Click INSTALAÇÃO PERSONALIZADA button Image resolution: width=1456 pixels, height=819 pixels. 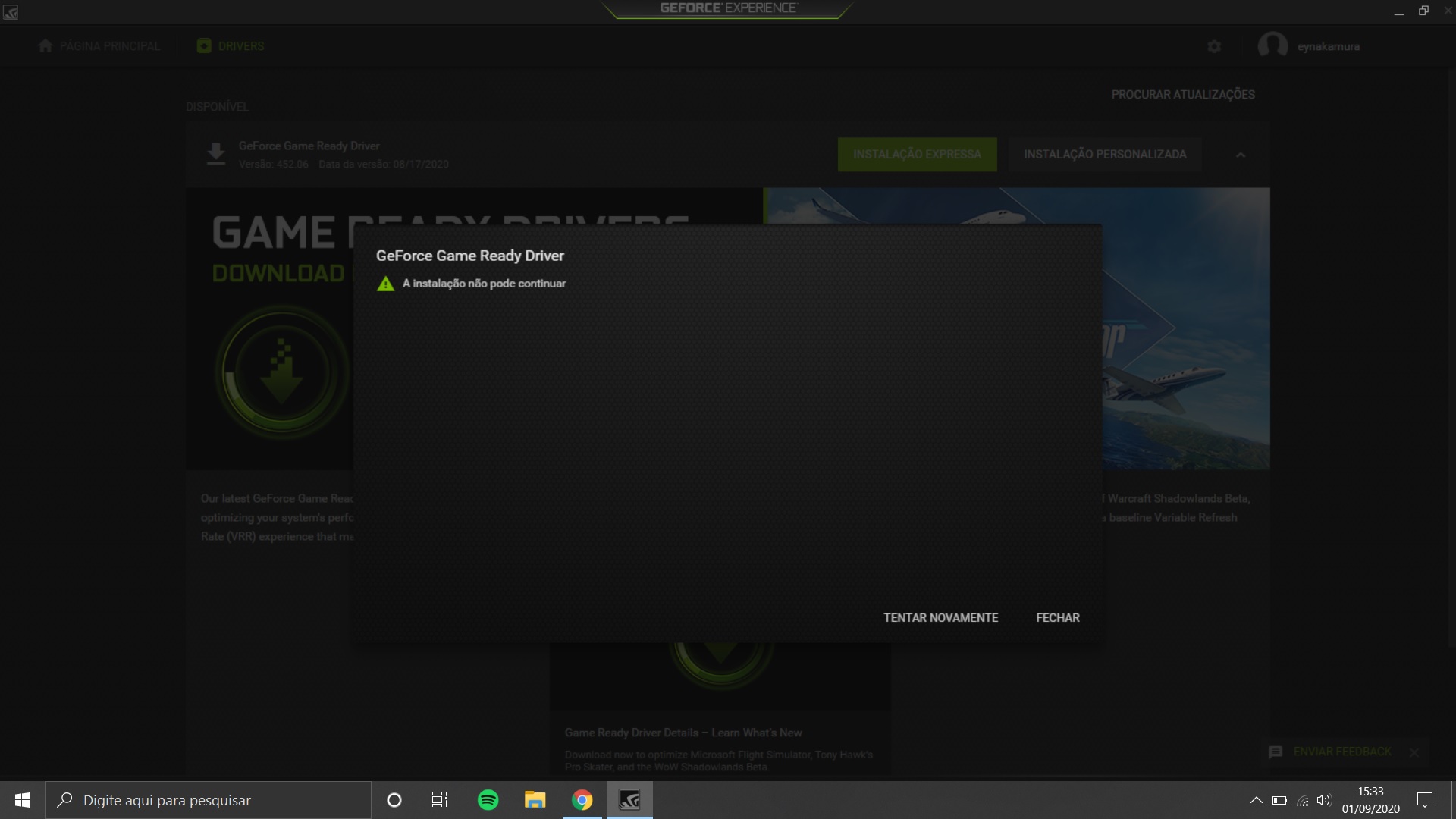(1105, 154)
